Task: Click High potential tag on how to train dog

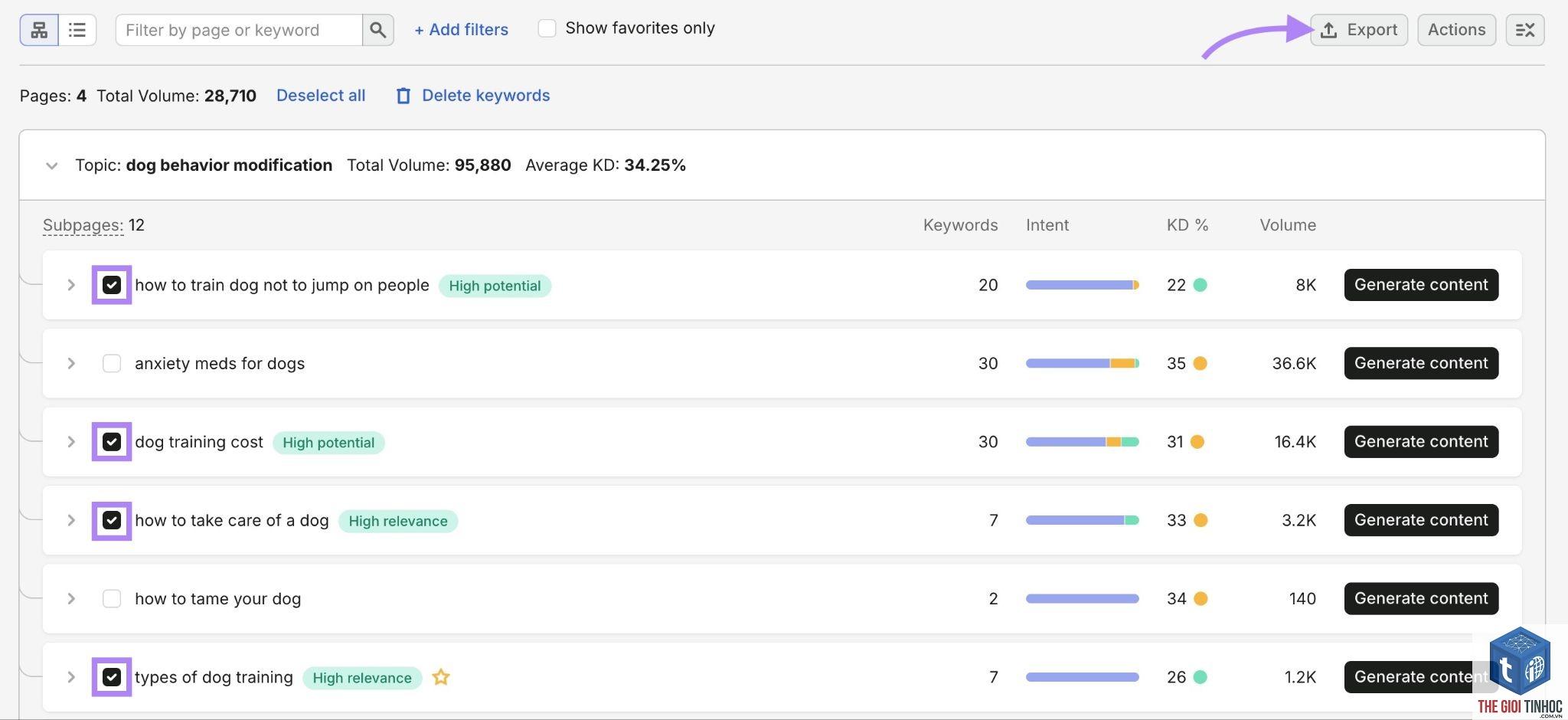Action: tap(495, 286)
